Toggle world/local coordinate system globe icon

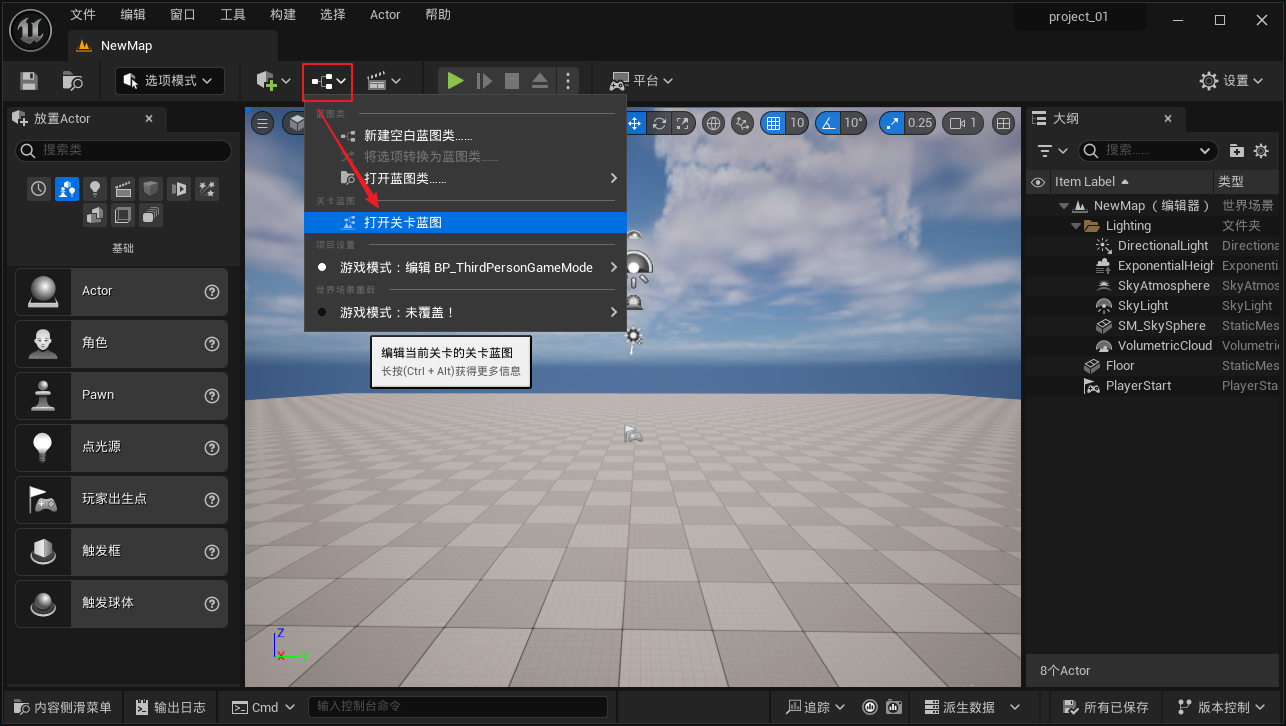714,123
